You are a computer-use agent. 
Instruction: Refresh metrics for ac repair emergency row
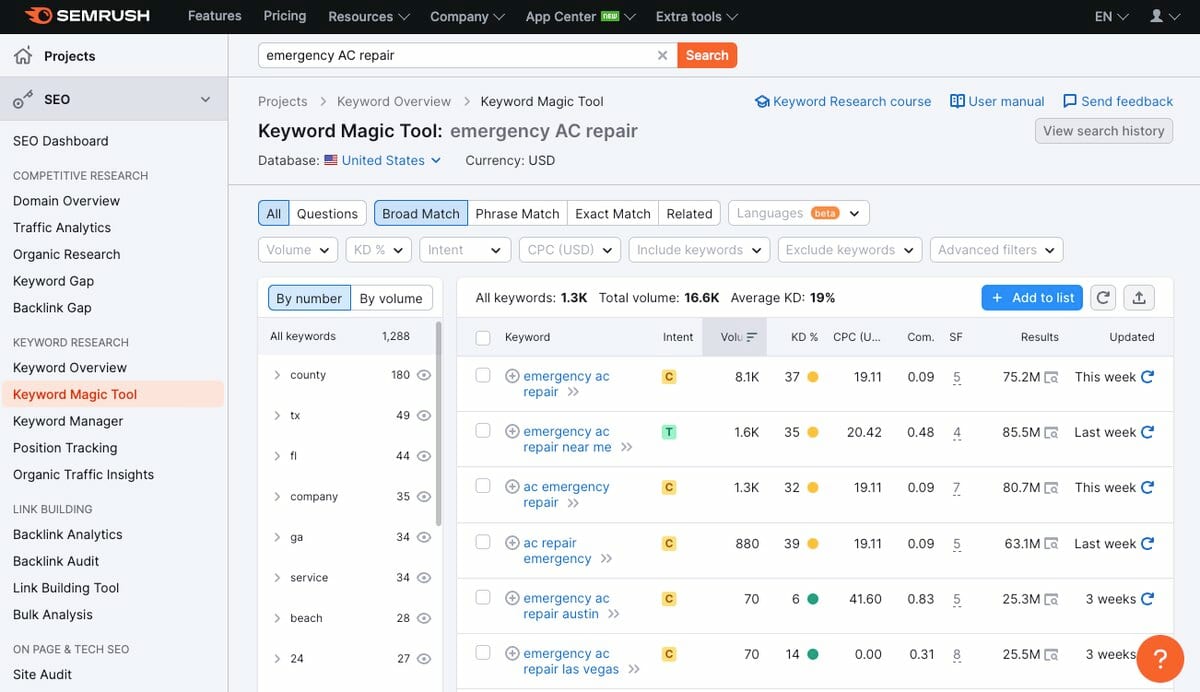[1147, 543]
